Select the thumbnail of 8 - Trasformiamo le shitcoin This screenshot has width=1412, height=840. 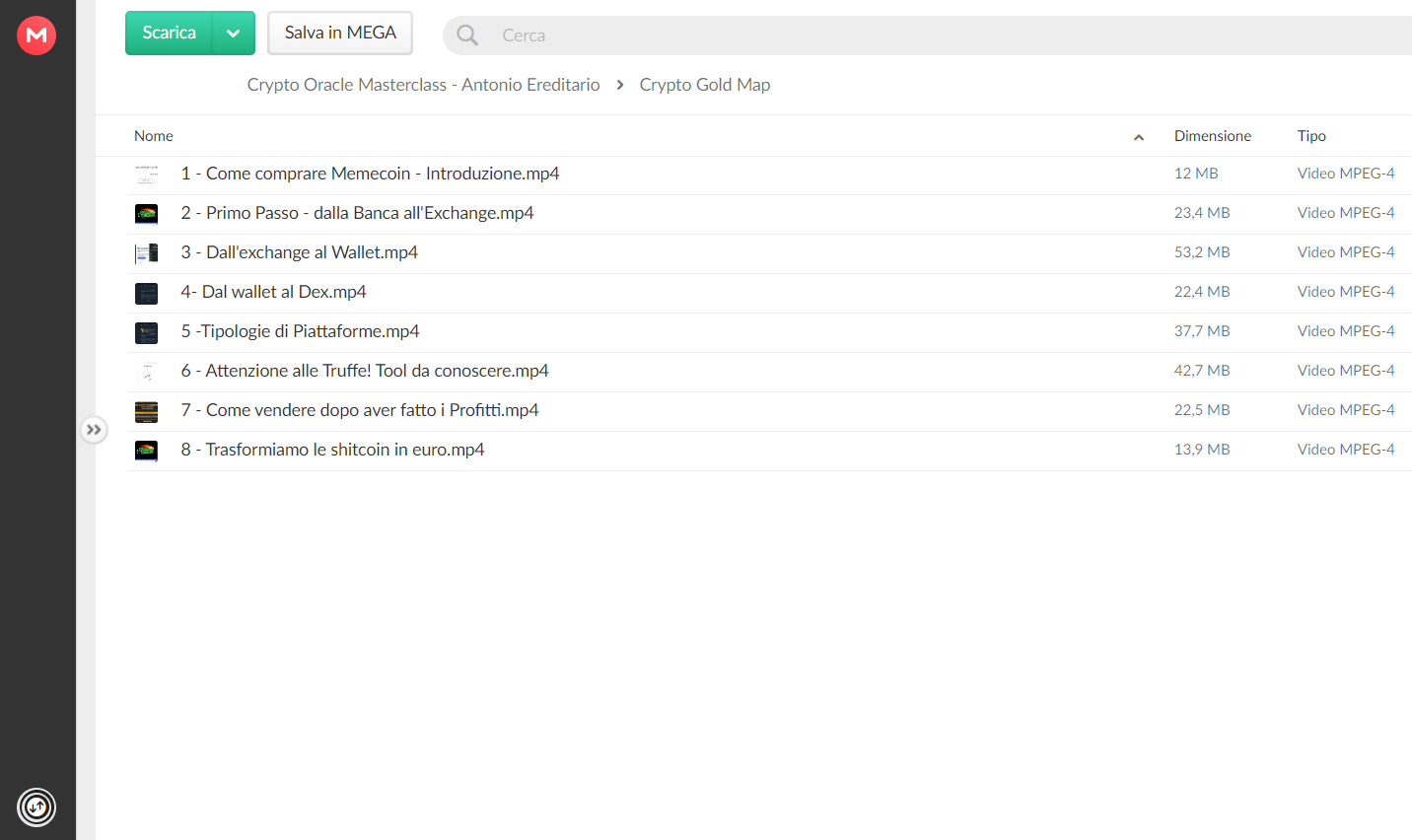pyautogui.click(x=146, y=451)
